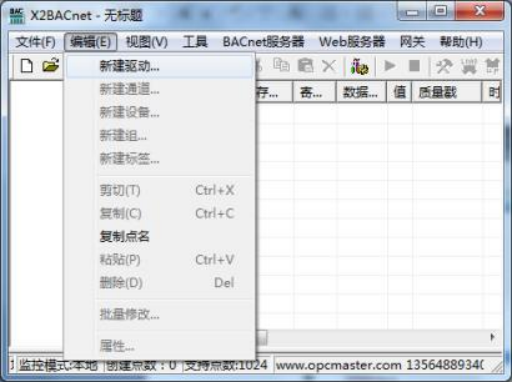The height and width of the screenshot is (382, 513).
Task: Open the 文件(F) menu
Action: pos(35,42)
